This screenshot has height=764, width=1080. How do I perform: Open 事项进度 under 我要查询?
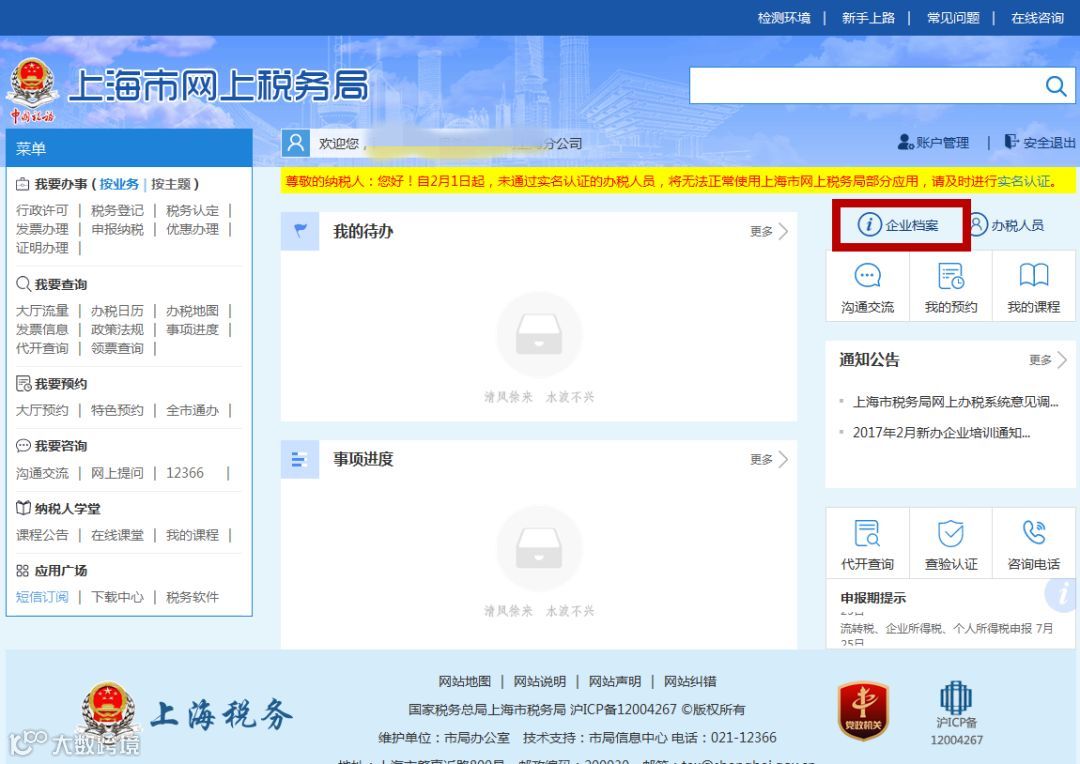192,329
